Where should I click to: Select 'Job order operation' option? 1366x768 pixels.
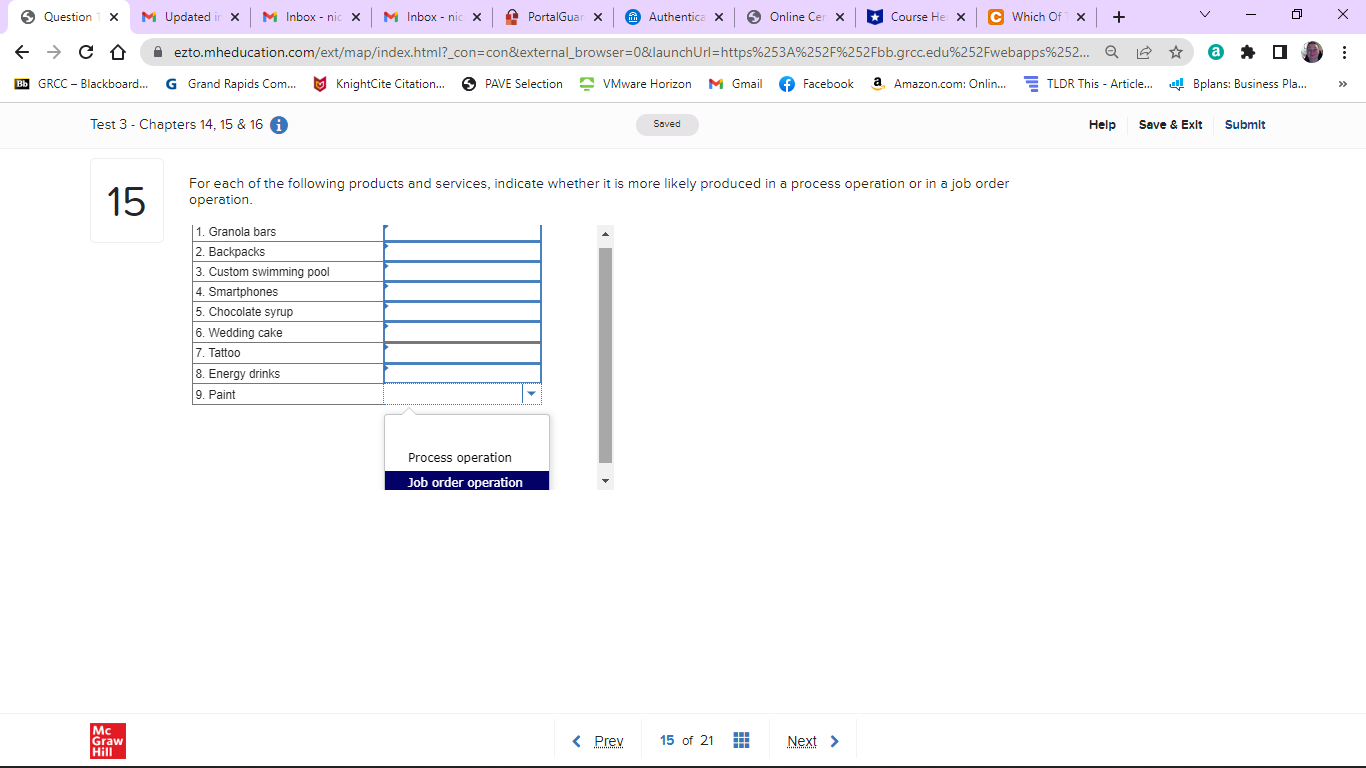[x=467, y=481]
